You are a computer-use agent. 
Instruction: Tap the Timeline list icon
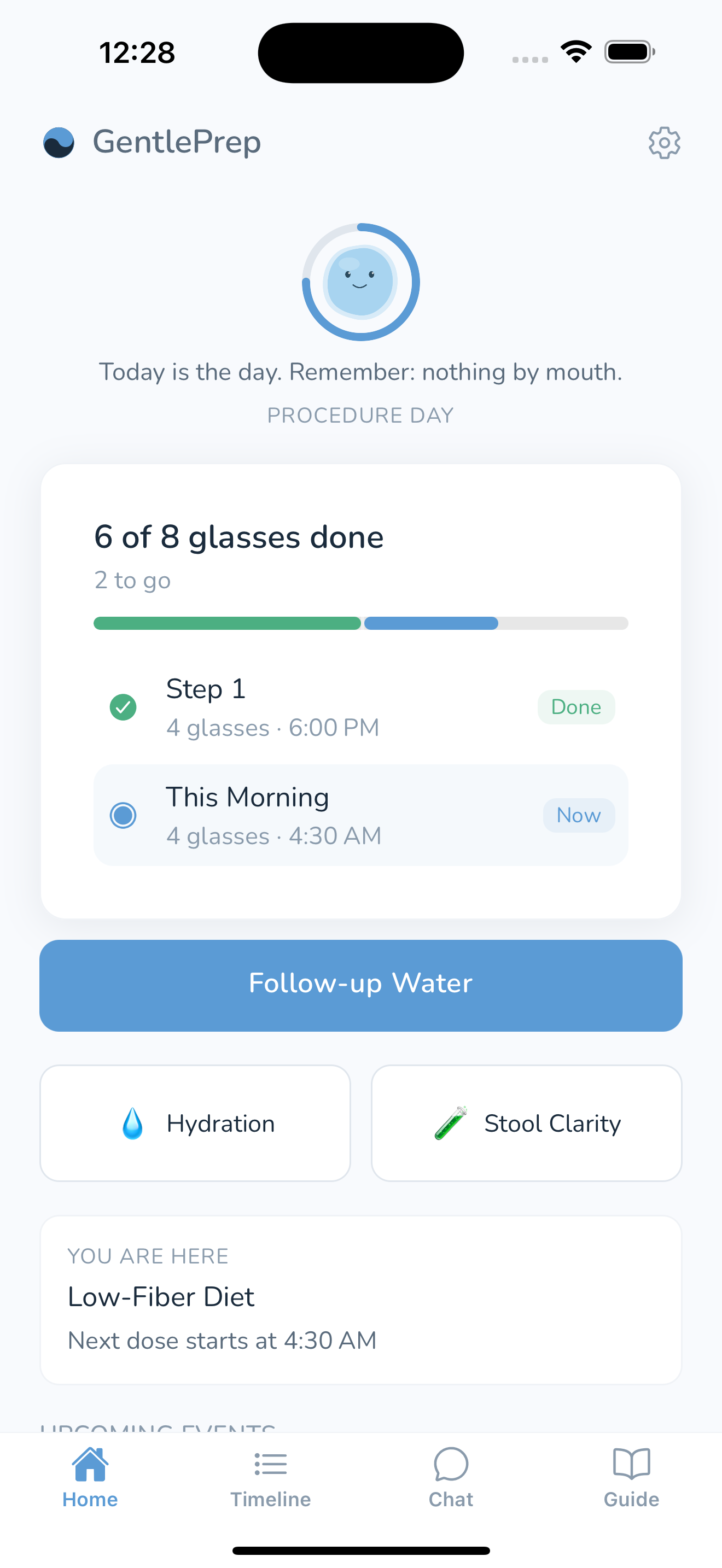click(x=270, y=1464)
